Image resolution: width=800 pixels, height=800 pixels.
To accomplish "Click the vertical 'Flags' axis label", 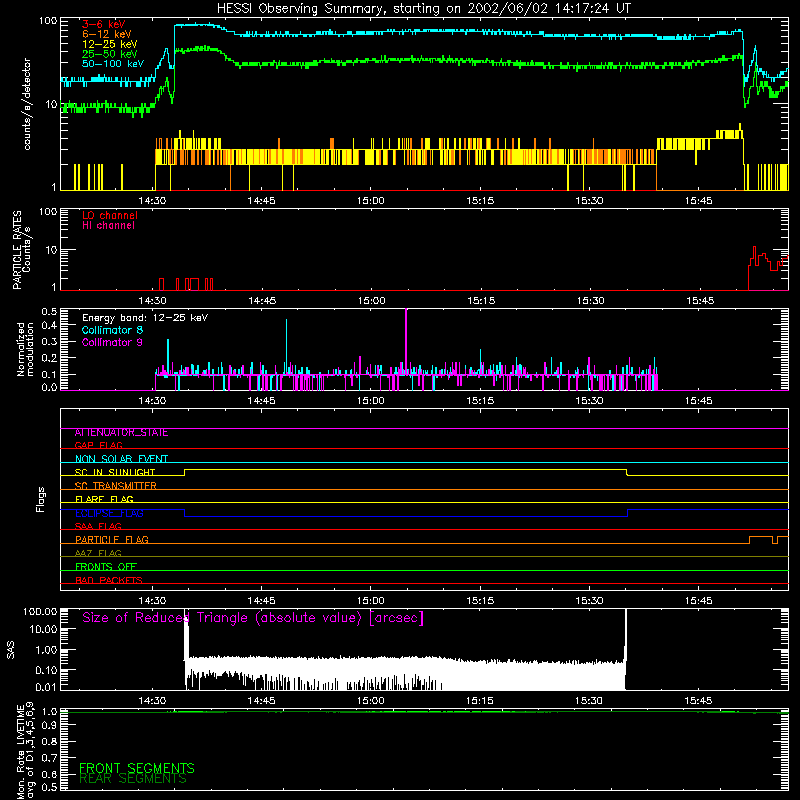I will coord(40,500).
